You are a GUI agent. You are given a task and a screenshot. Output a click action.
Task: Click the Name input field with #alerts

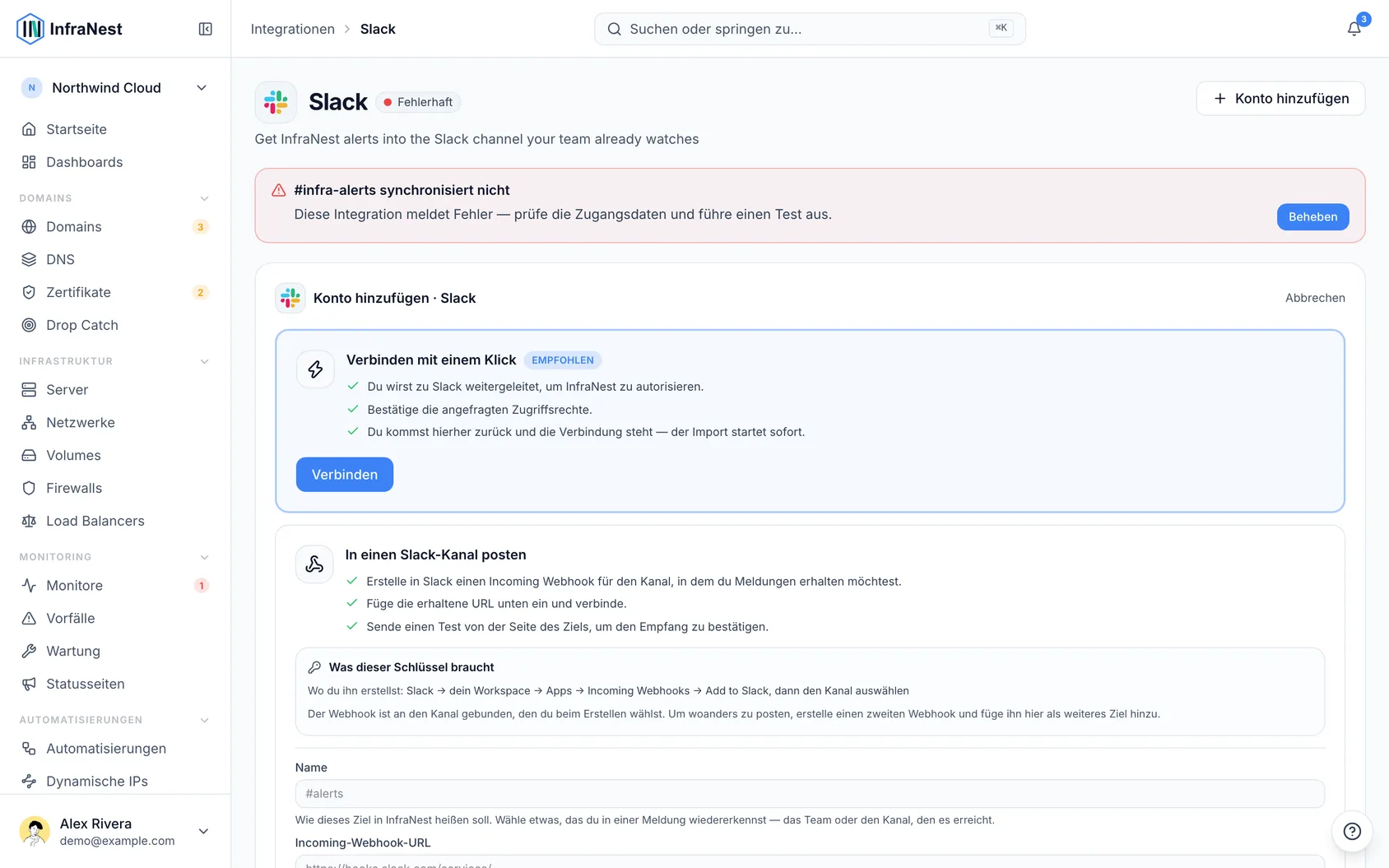click(810, 794)
